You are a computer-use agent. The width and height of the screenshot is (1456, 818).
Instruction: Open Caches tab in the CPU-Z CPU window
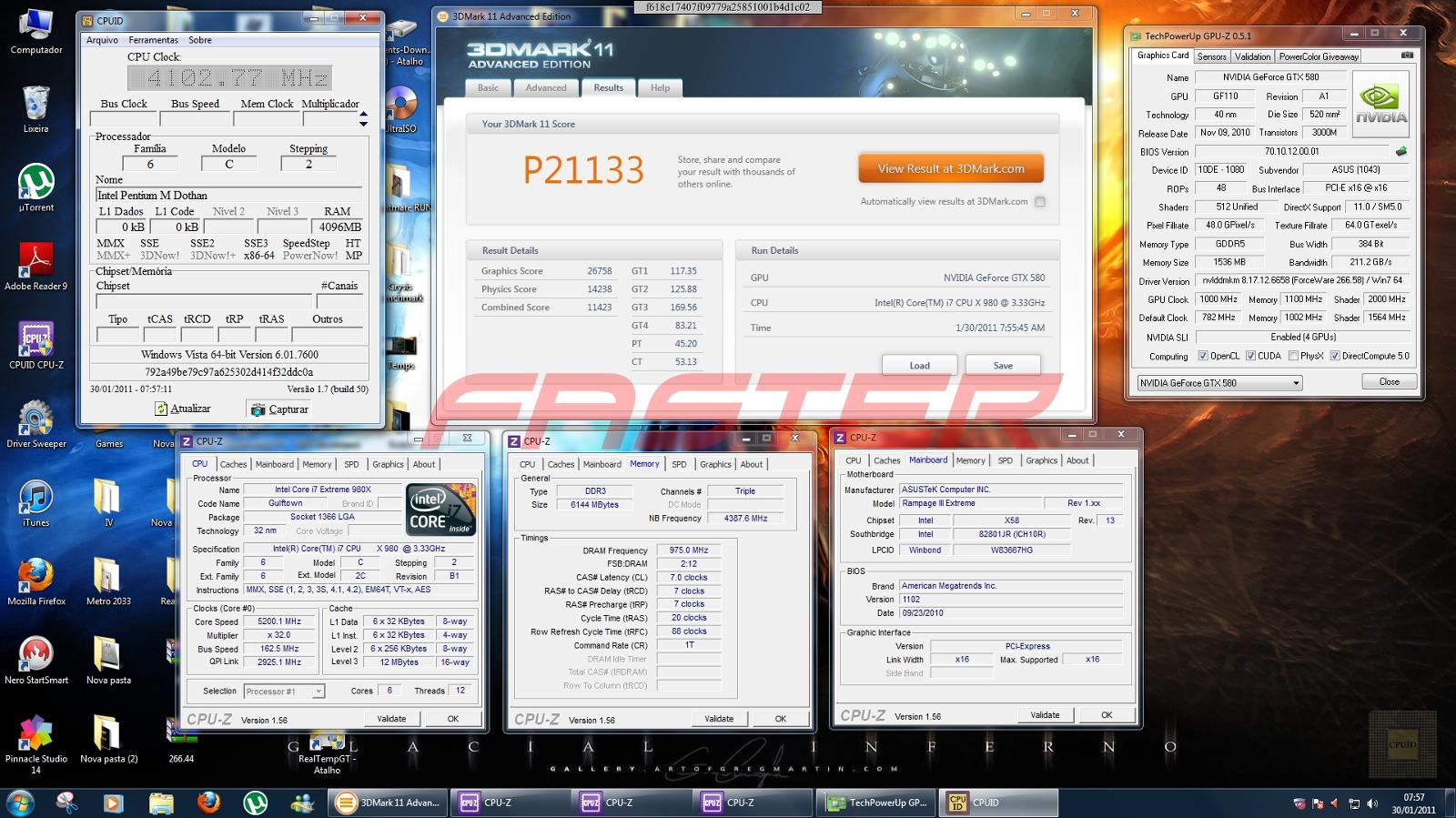233,464
